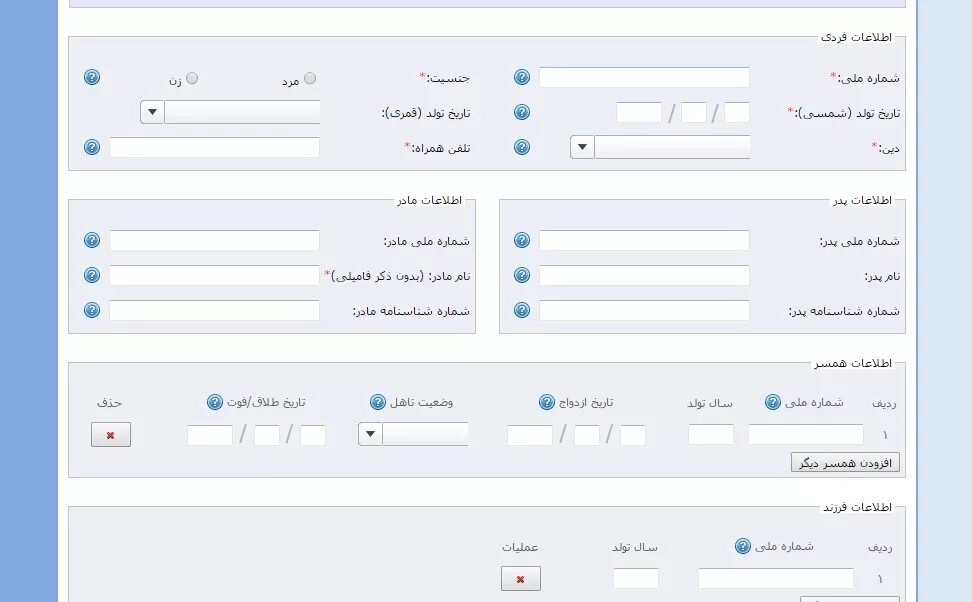This screenshot has width=972, height=602.
Task: Show help for تلفن همراه field
Action: (92, 147)
